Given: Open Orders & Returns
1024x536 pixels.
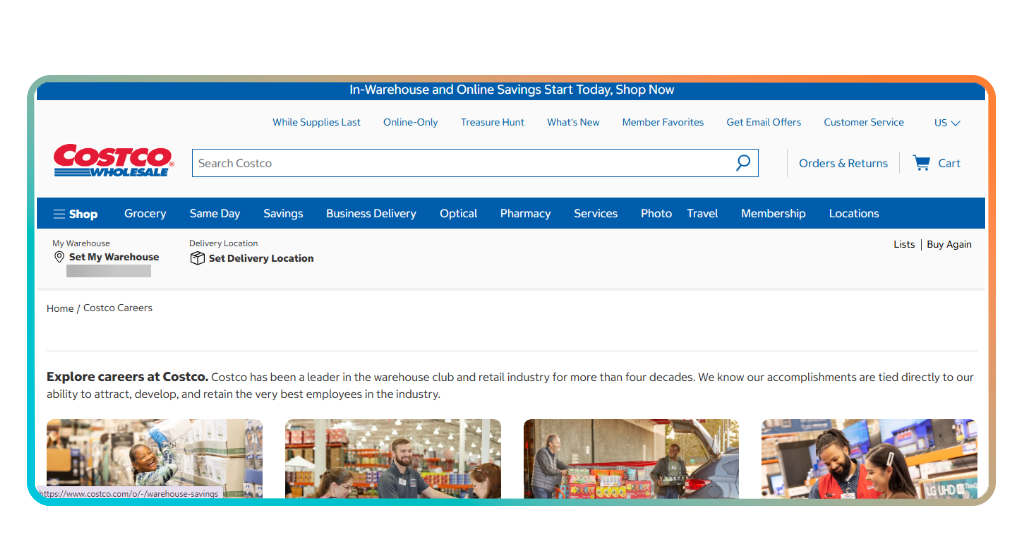Looking at the screenshot, I should [843, 163].
